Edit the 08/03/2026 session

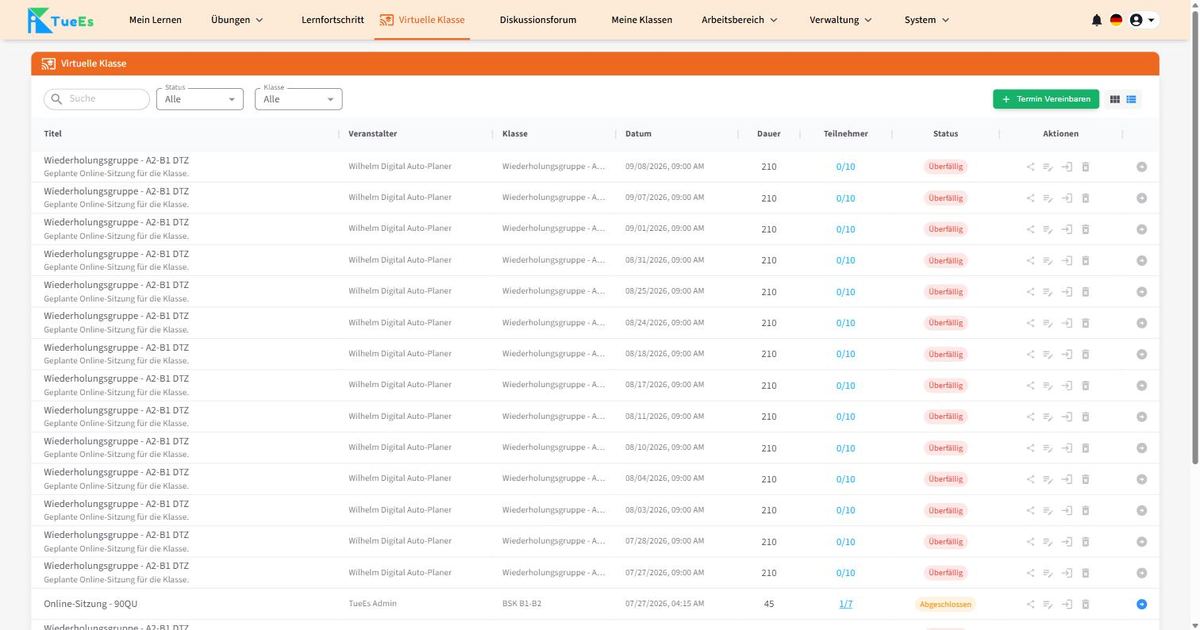pyautogui.click(x=1048, y=510)
